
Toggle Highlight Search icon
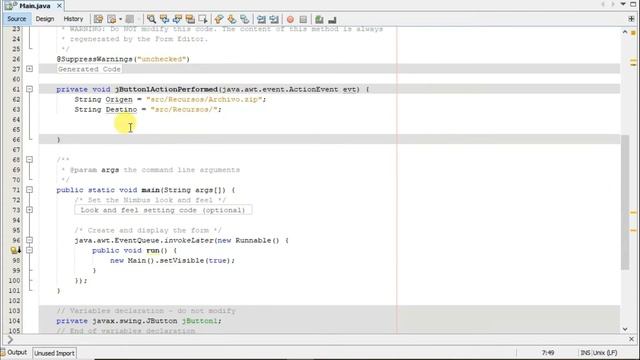(190, 19)
